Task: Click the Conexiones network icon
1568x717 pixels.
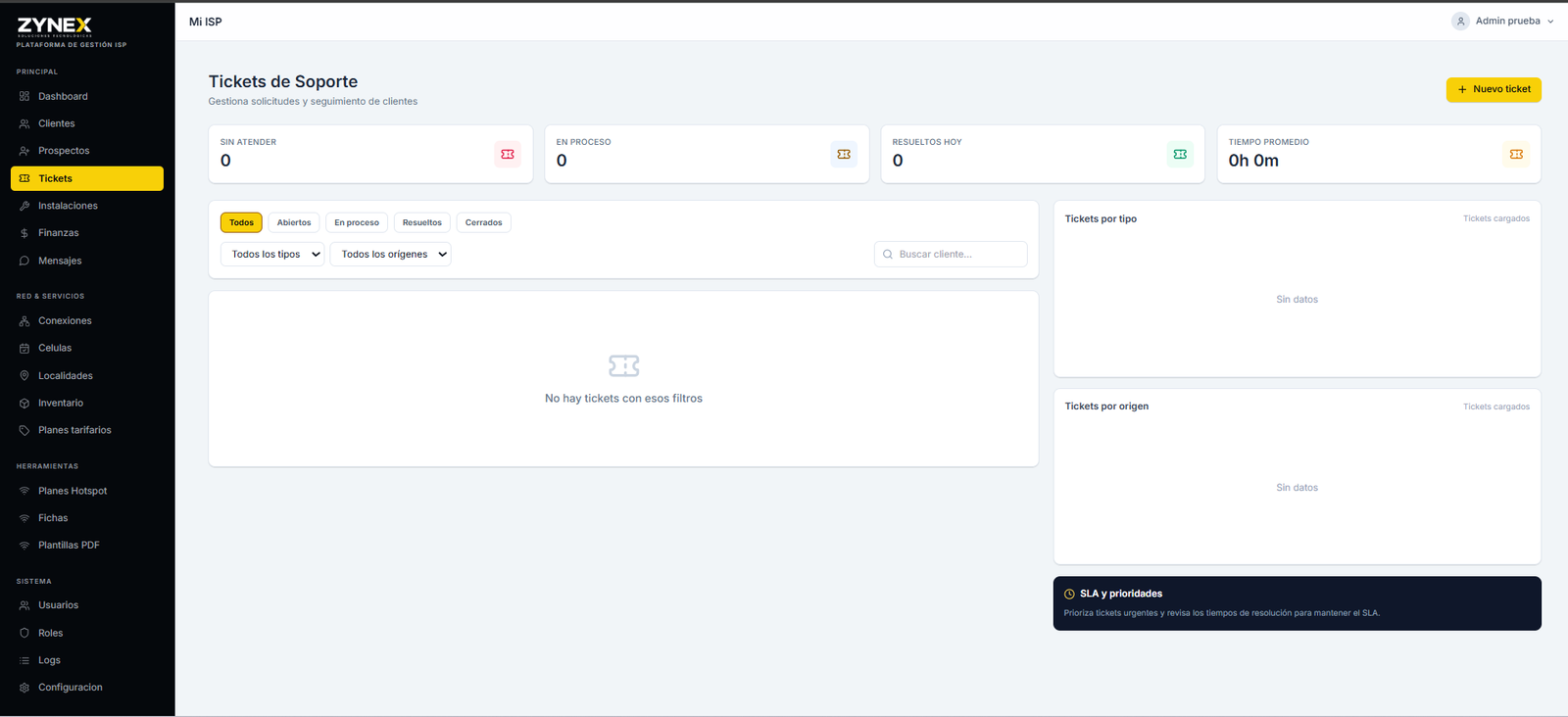Action: point(24,321)
